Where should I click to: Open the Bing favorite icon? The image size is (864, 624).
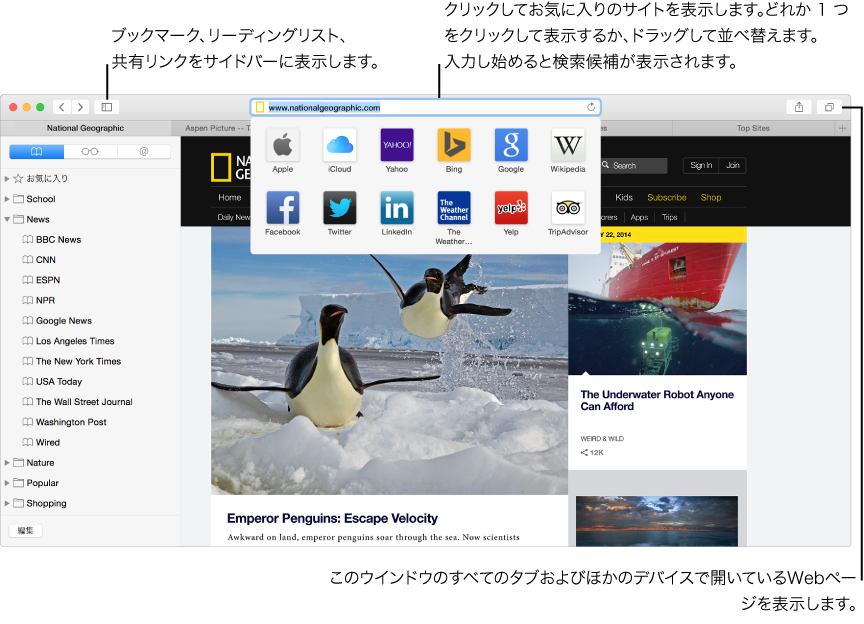pyautogui.click(x=454, y=145)
